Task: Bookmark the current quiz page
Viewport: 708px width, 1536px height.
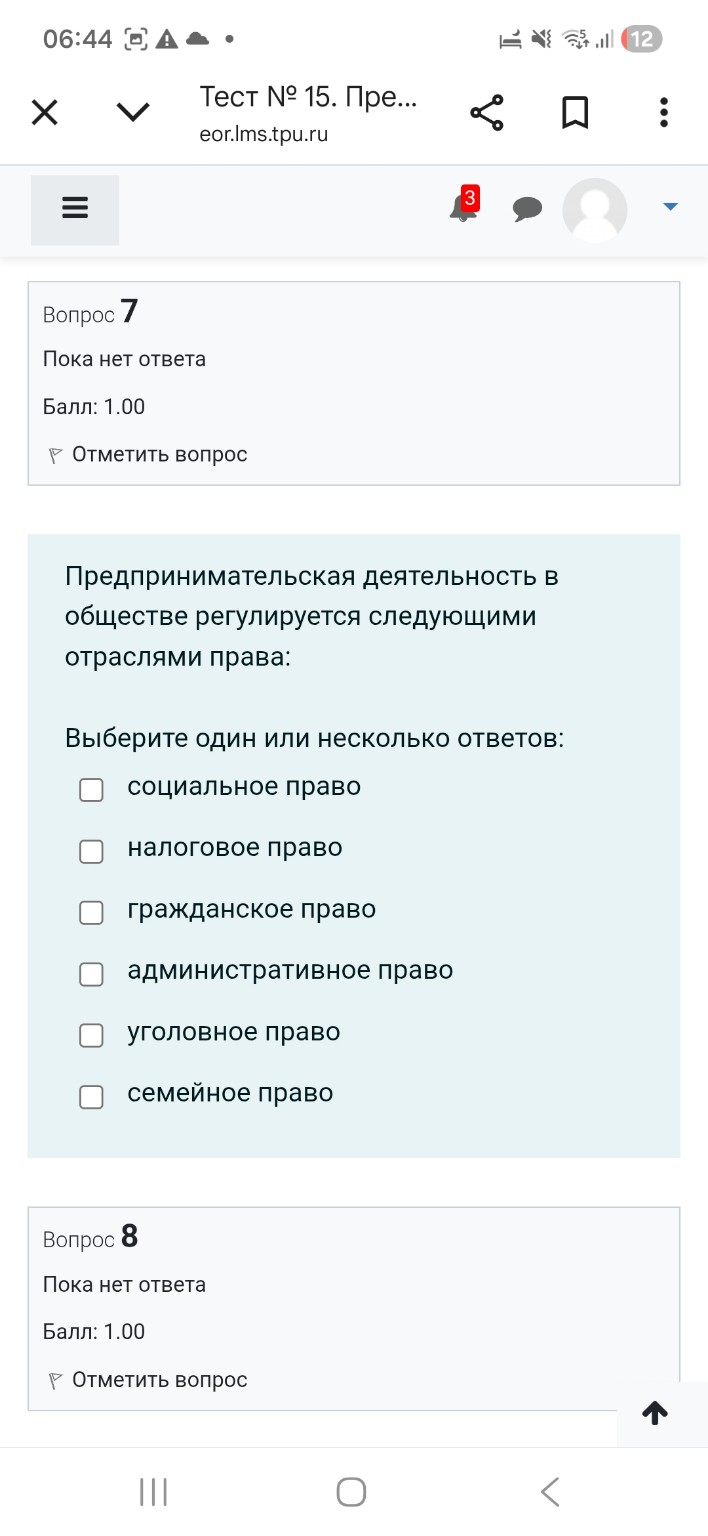Action: (575, 112)
